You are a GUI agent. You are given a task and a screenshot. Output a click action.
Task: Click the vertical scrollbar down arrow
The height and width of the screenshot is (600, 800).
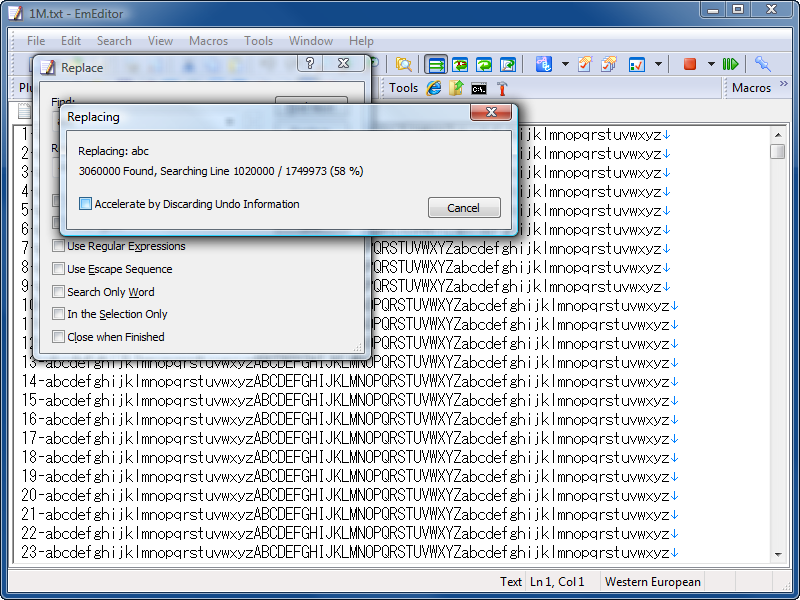778,555
